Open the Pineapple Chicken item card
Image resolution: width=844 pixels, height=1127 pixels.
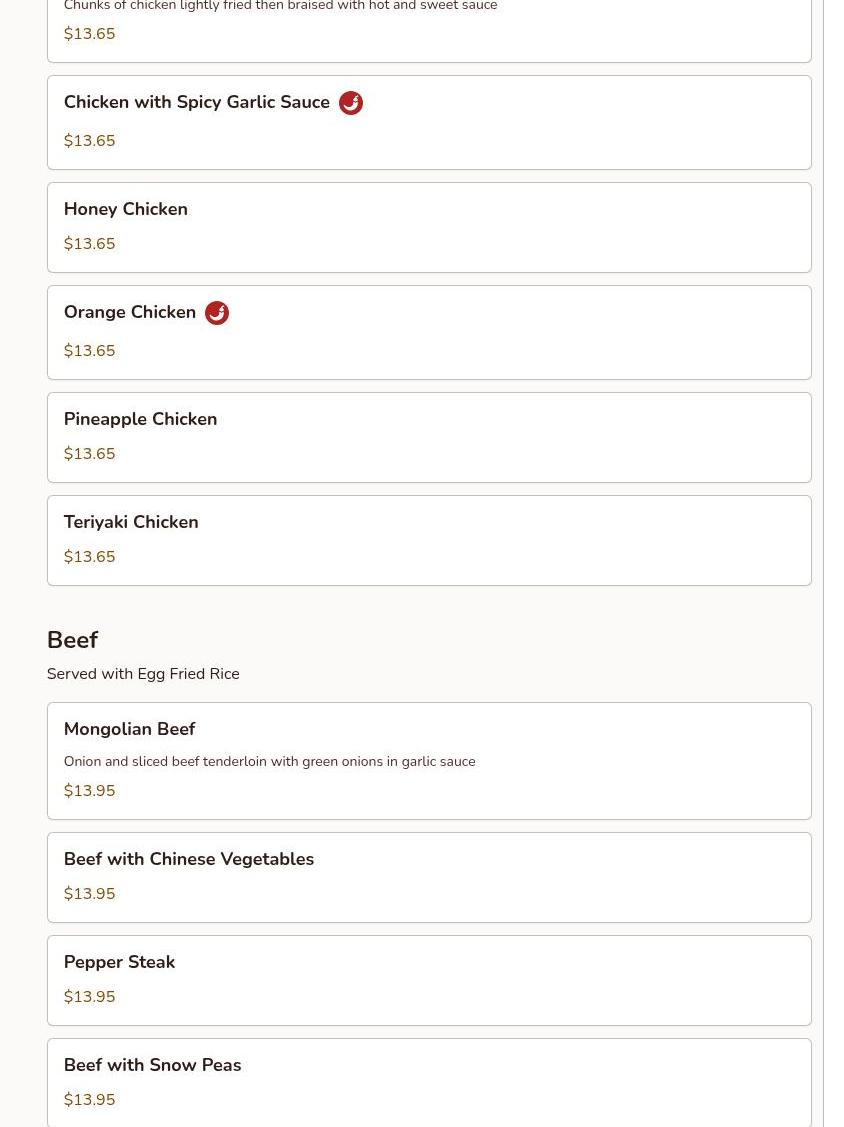429,437
